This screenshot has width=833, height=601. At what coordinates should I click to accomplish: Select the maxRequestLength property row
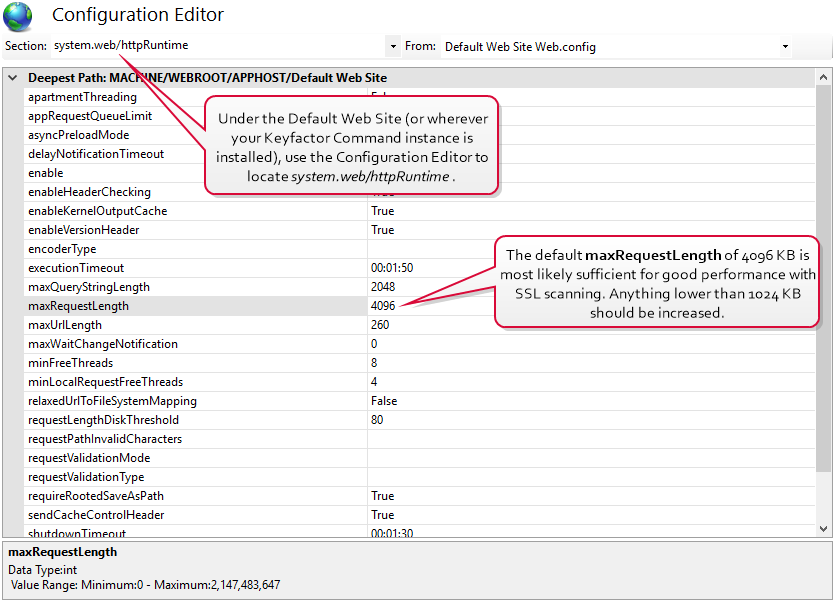(79, 306)
